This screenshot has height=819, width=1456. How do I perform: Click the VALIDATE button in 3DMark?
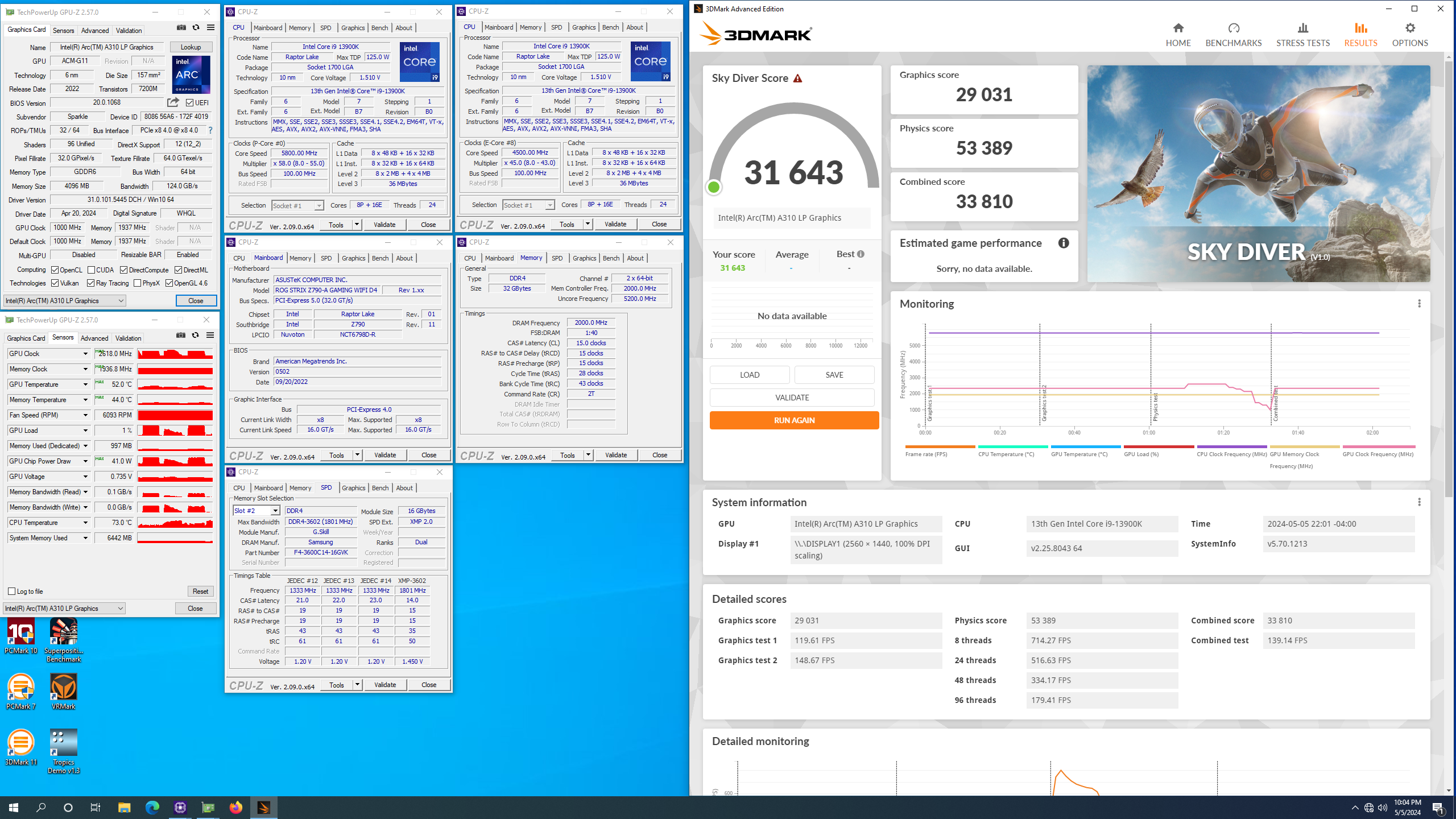792,398
